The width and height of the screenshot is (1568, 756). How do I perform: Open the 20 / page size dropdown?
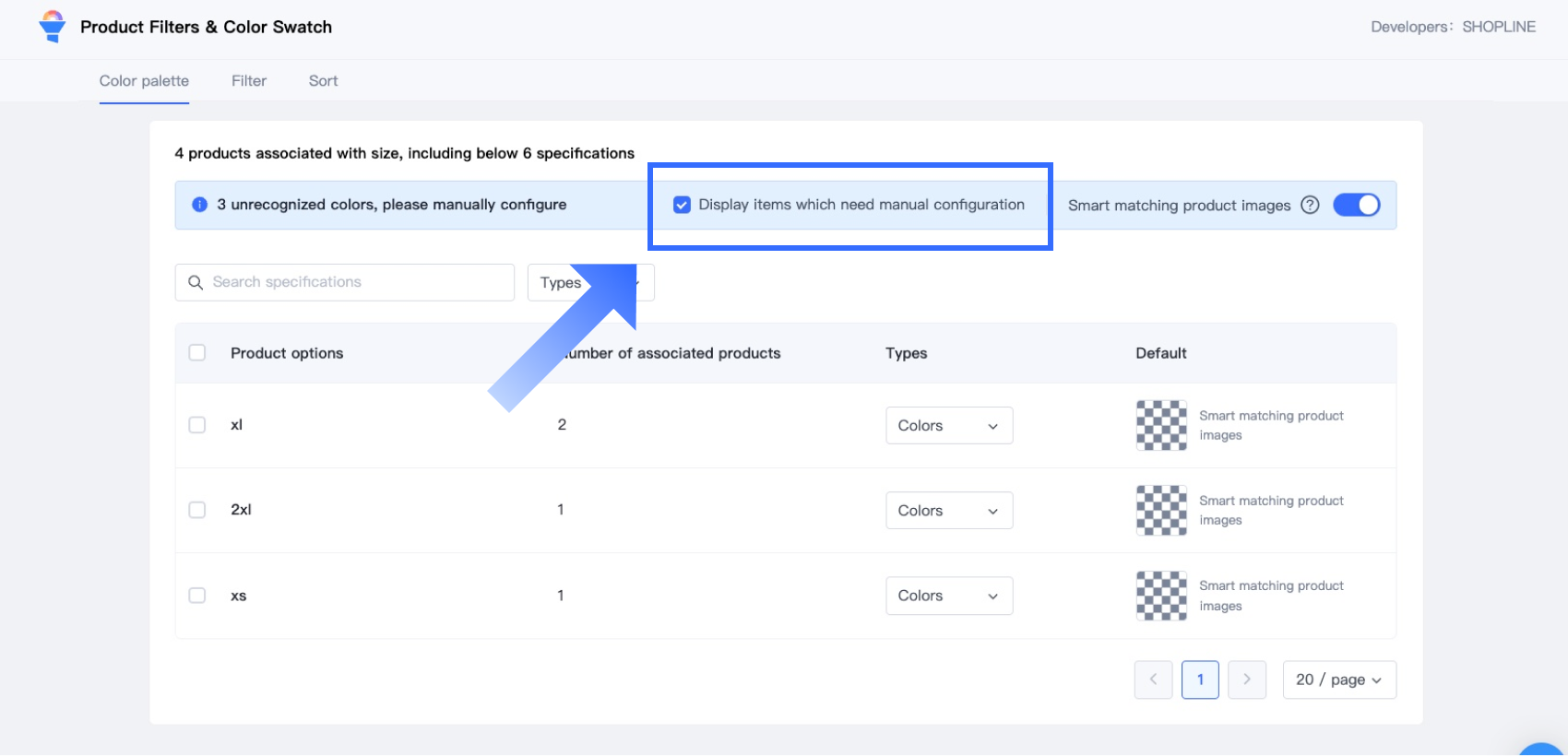click(1338, 679)
